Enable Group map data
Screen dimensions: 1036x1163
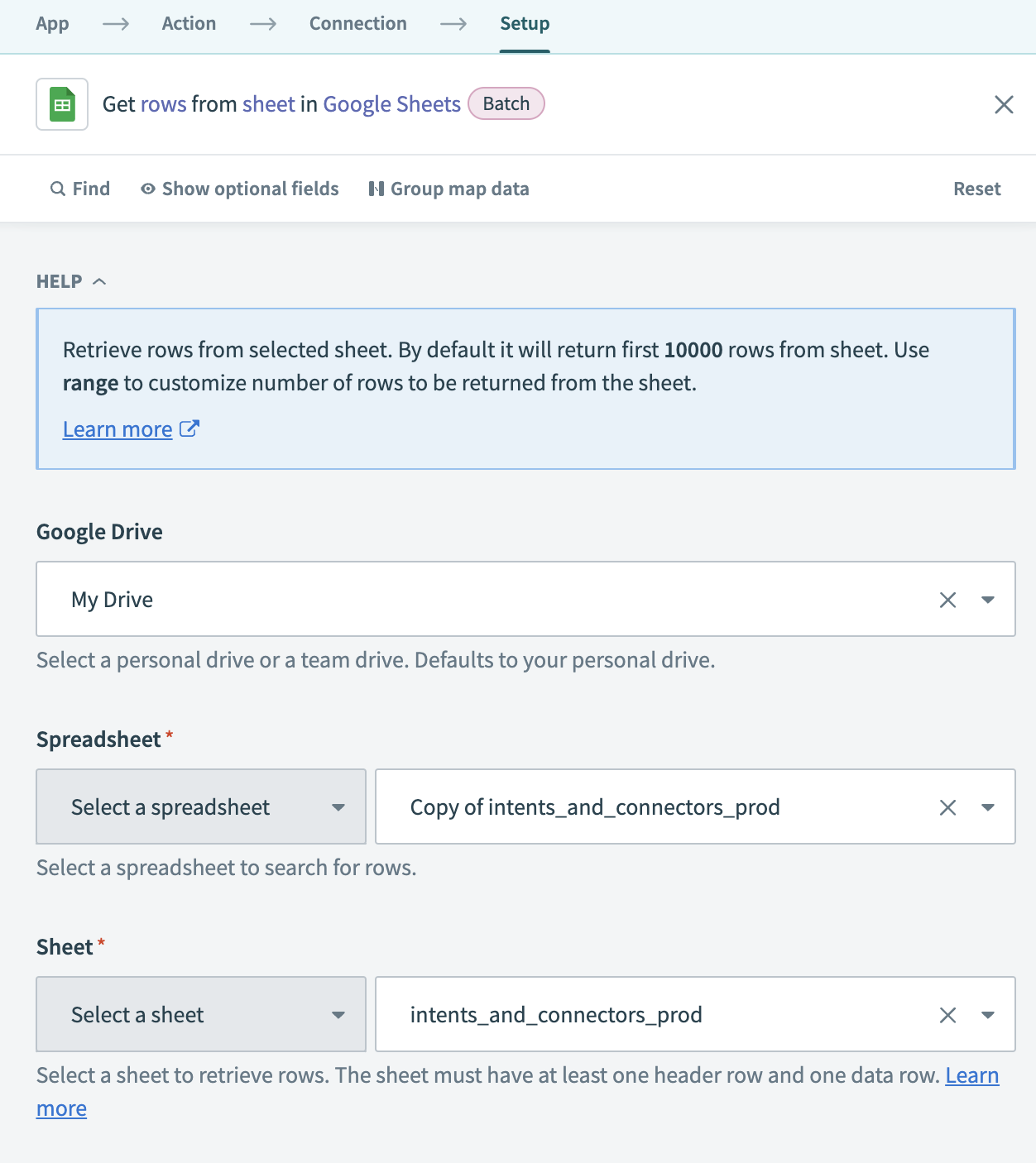(x=448, y=189)
